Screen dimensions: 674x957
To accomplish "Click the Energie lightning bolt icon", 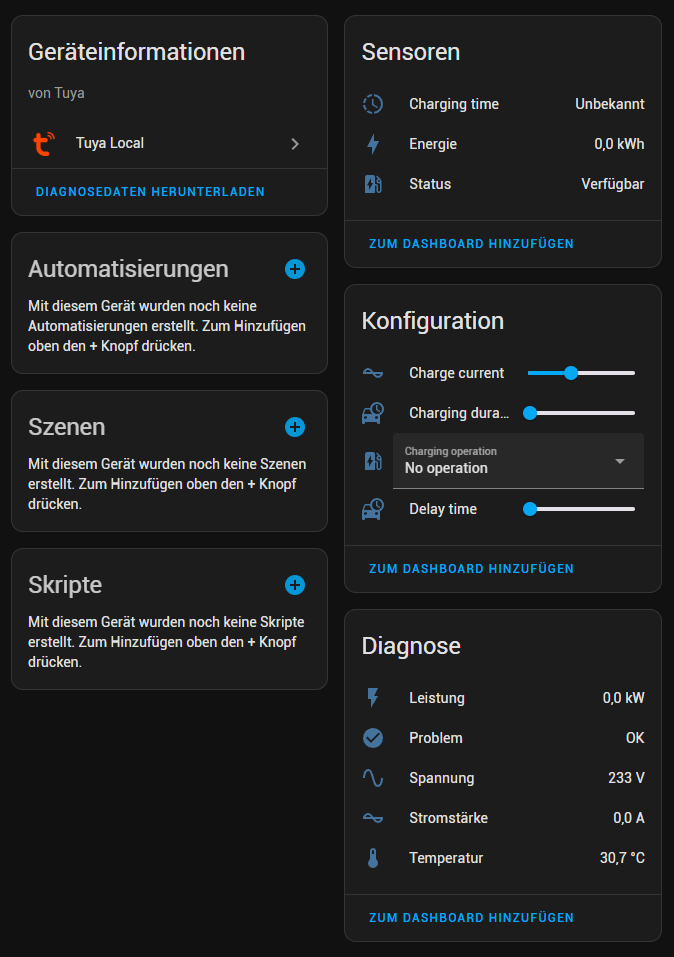I will click(x=373, y=144).
